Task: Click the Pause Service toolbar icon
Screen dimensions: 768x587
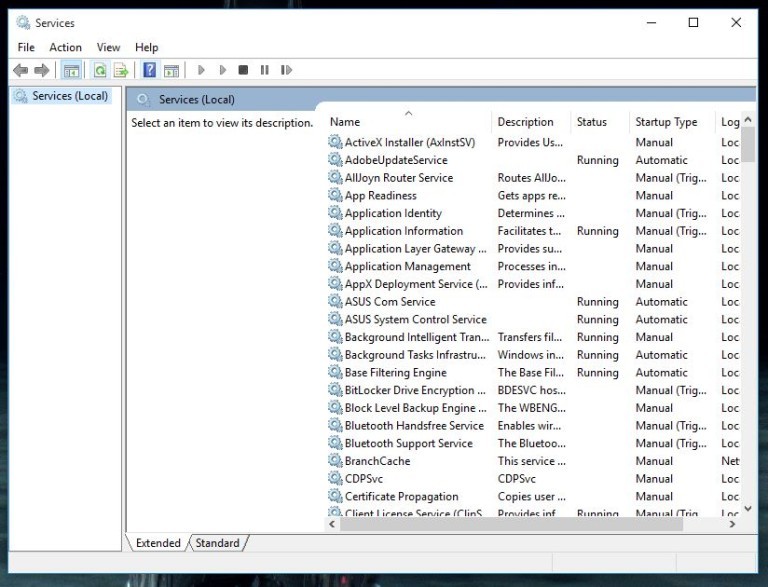Action: click(x=264, y=70)
